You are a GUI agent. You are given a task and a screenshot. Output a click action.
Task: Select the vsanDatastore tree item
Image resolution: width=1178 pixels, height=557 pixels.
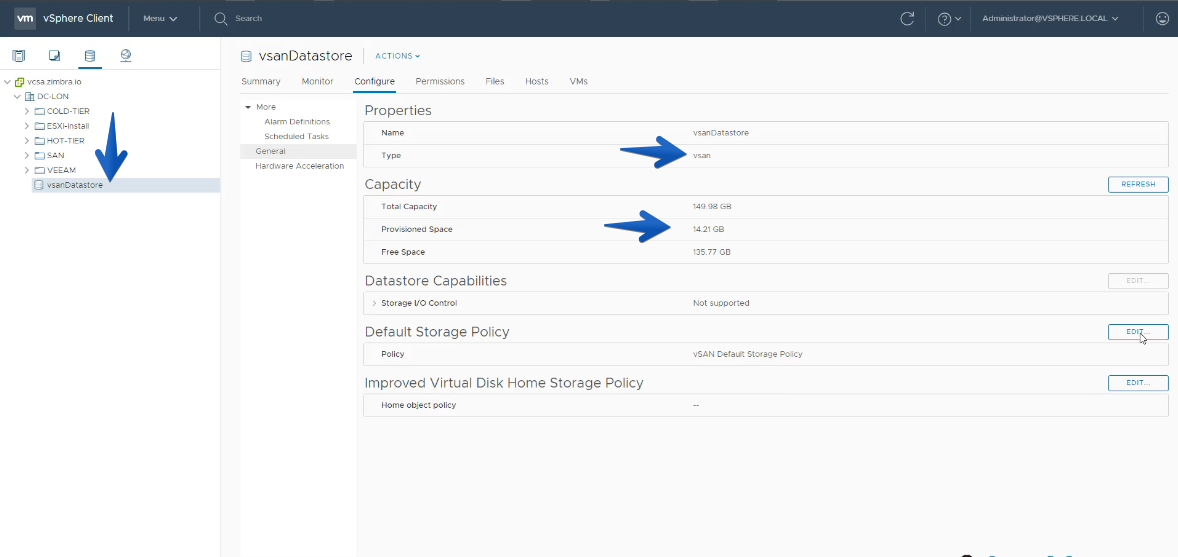coord(74,185)
